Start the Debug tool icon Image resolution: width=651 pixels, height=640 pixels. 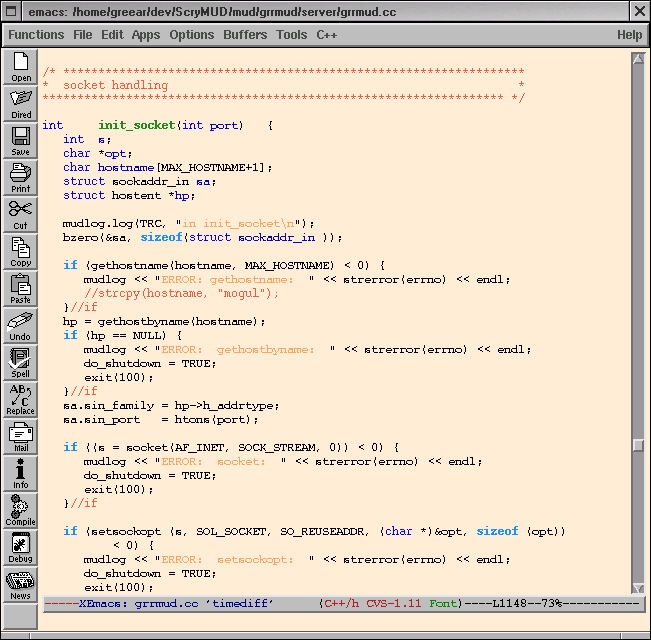[21, 546]
